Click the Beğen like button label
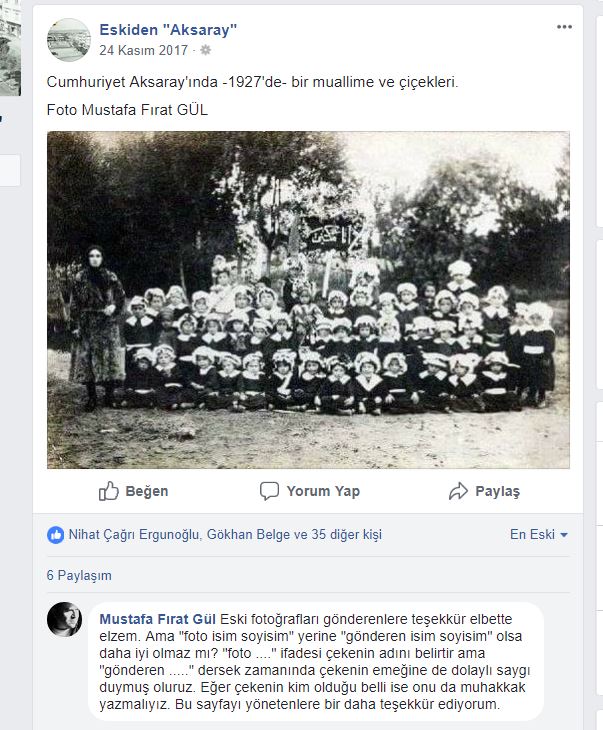603x730 pixels. 147,491
